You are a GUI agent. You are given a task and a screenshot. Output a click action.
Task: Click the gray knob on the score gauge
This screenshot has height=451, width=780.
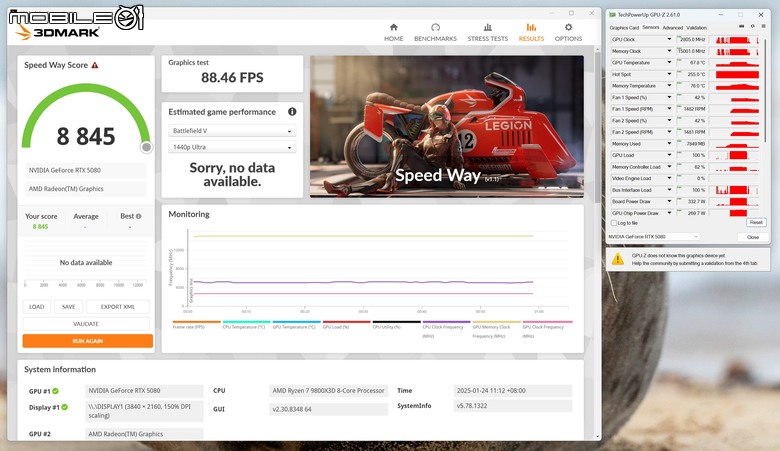(x=146, y=147)
